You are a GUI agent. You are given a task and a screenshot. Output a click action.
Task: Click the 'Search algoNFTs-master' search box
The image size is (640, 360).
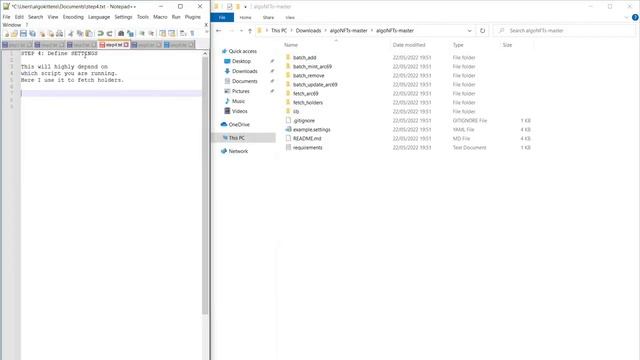565,31
